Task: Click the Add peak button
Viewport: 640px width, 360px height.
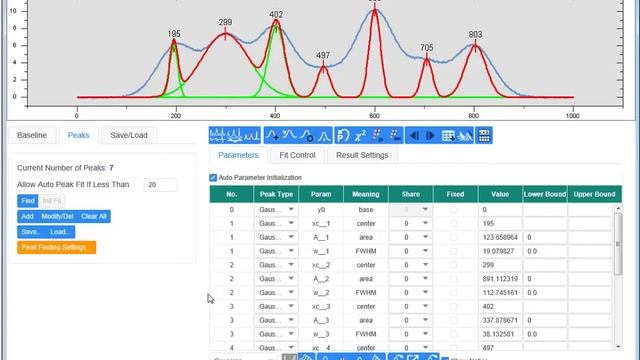Action: (x=27, y=216)
